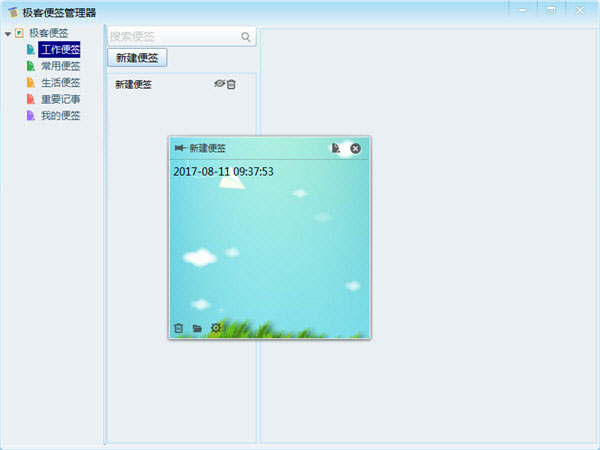Viewport: 600px width, 450px height.
Task: Click the sticky note title 新建便签
Action: 207,148
